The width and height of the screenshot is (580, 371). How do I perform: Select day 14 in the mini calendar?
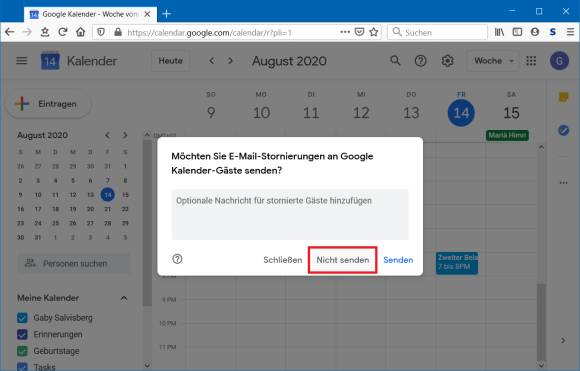click(107, 195)
